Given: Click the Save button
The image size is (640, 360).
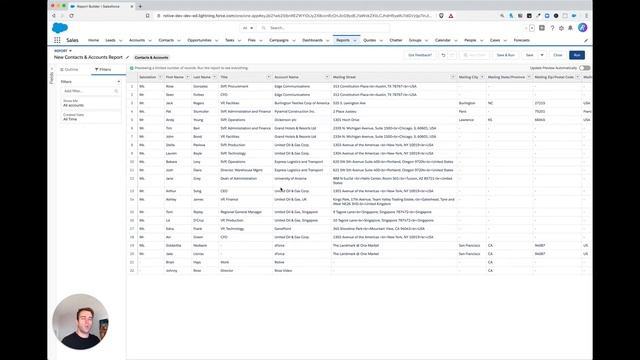Looking at the screenshot, I should (530, 55).
